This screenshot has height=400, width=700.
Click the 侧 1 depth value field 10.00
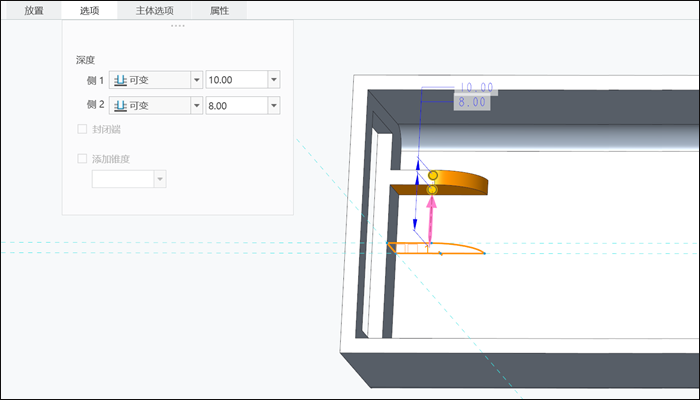[x=237, y=80]
